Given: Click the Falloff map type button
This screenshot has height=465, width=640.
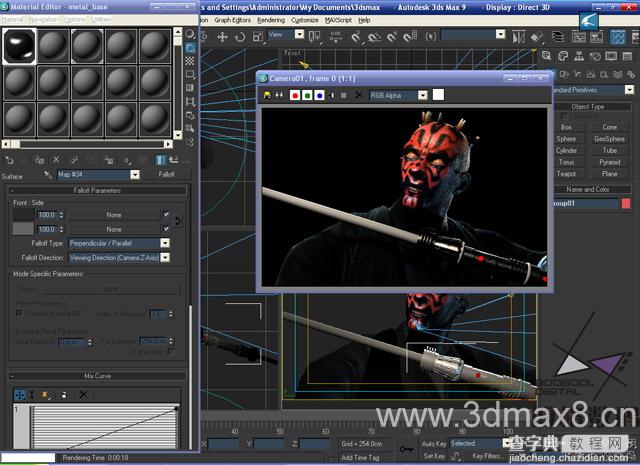Looking at the screenshot, I should tap(167, 174).
